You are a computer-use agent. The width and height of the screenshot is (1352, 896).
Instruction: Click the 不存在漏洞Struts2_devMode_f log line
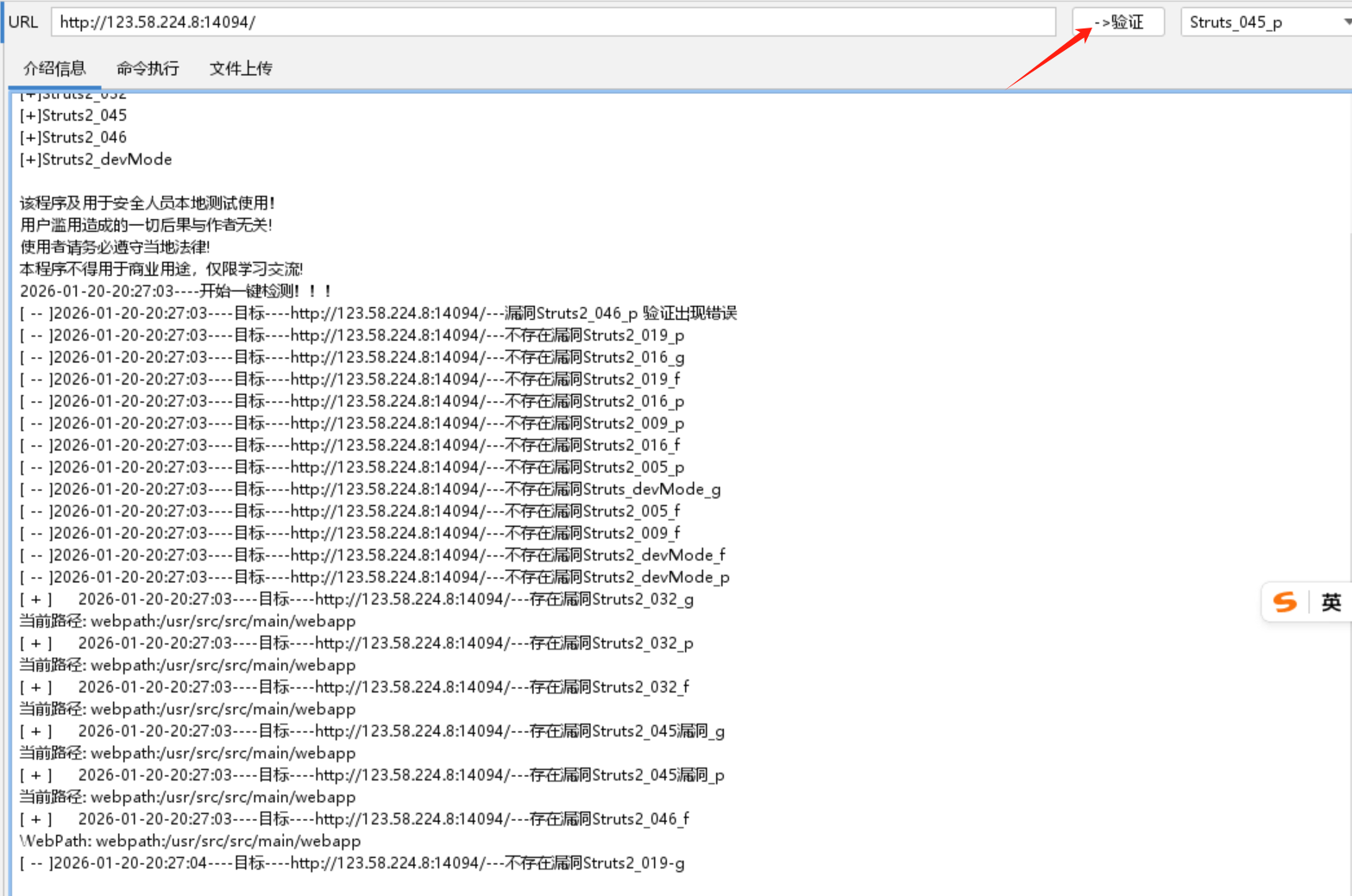click(x=373, y=555)
